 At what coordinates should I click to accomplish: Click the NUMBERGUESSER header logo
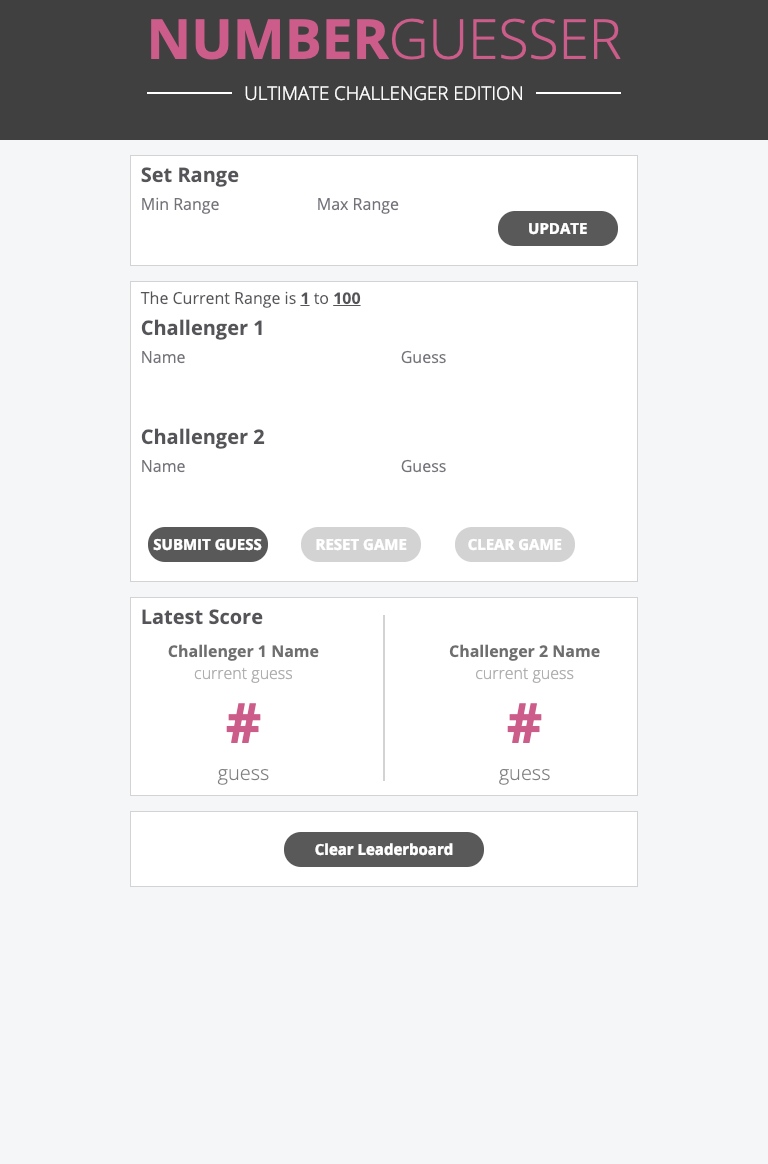pyautogui.click(x=384, y=40)
